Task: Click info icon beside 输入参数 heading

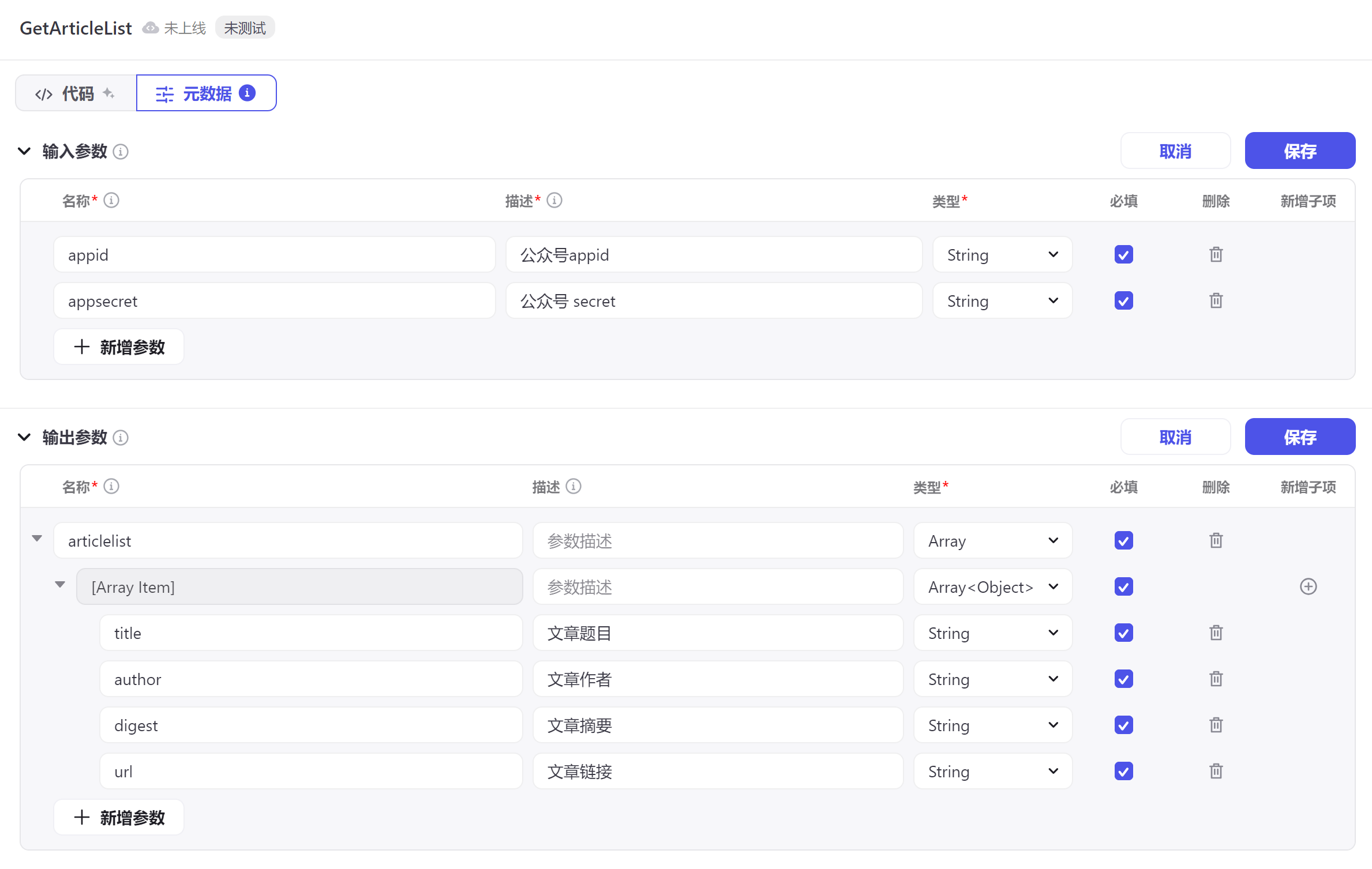Action: click(x=121, y=152)
